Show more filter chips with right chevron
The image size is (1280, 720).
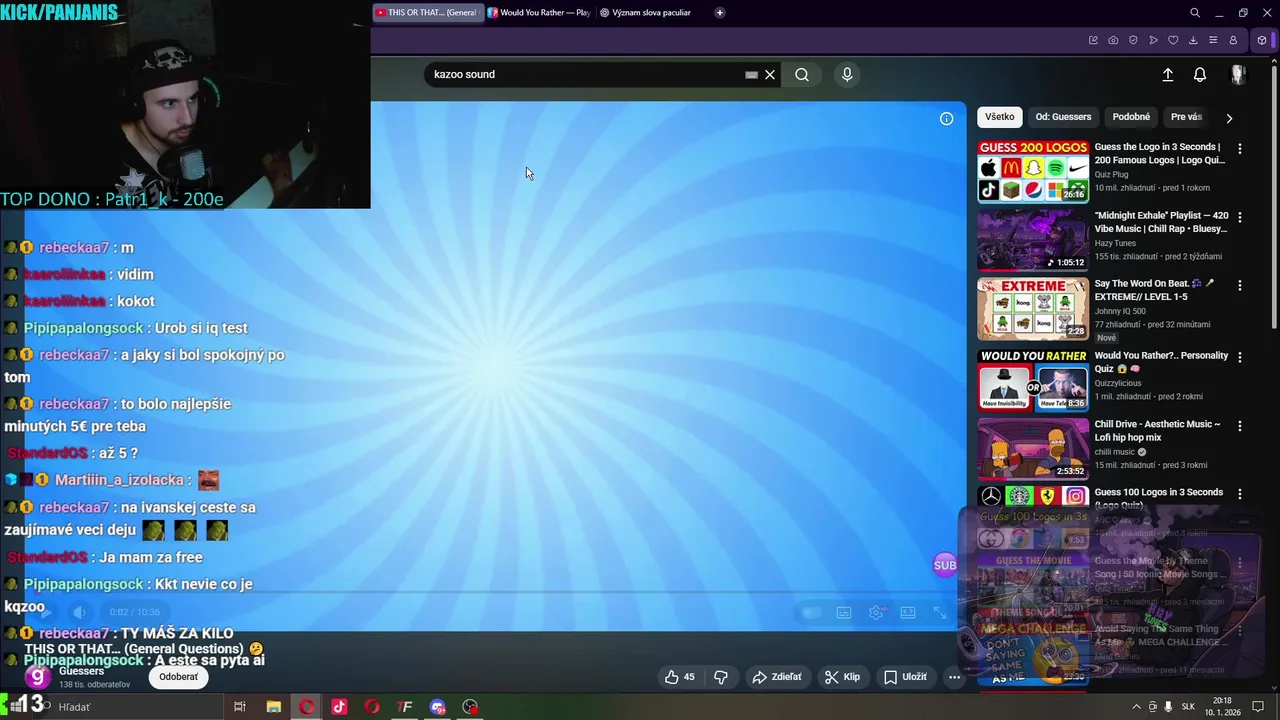[1229, 118]
